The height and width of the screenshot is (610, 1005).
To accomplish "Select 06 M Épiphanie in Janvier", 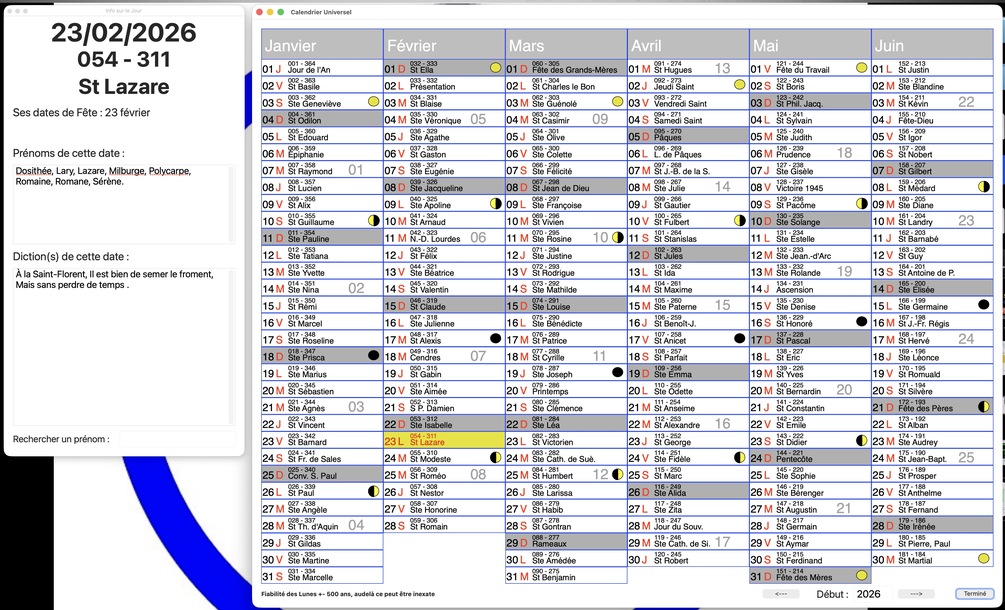I will pos(322,152).
